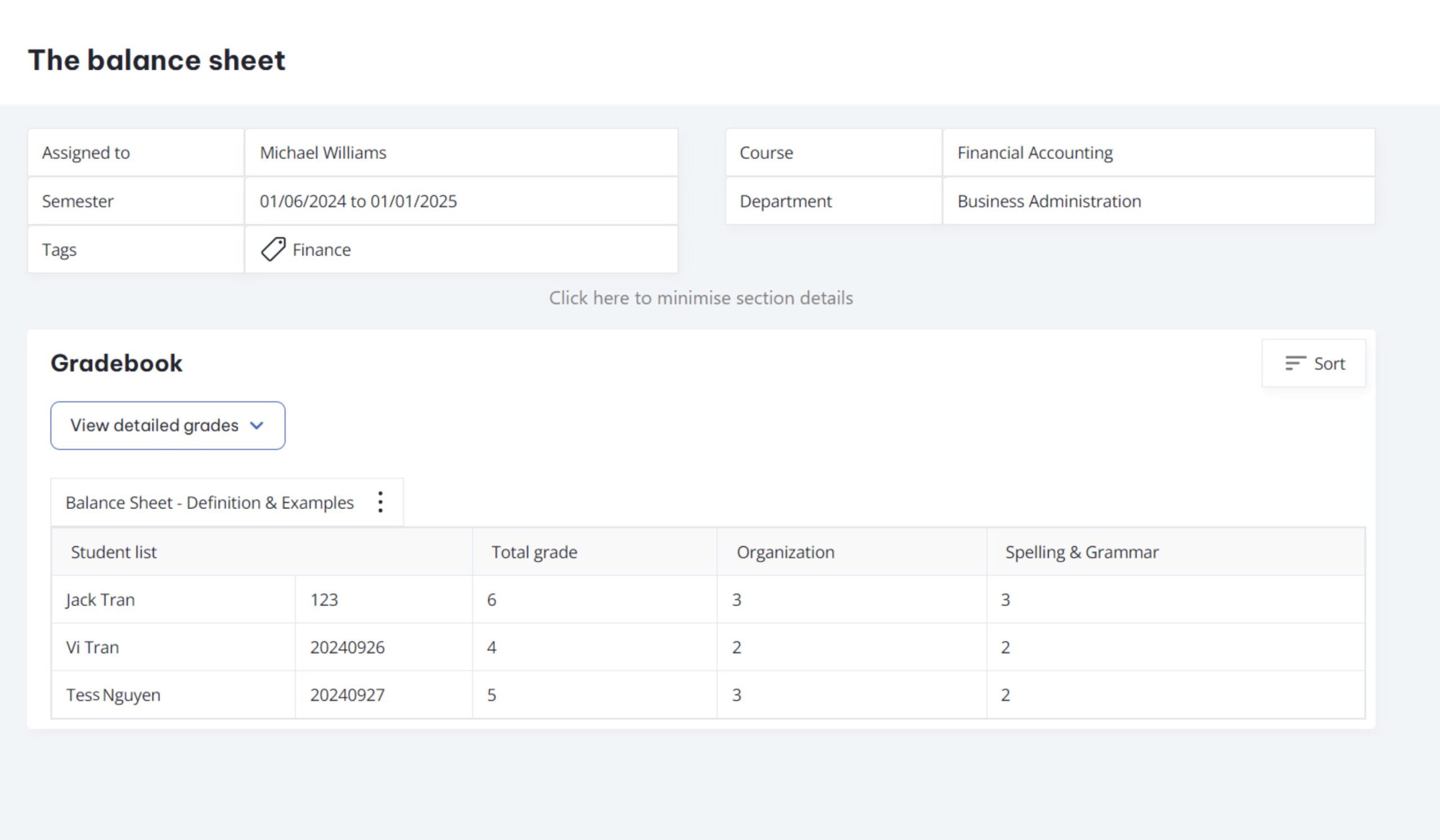
Task: Click the Finance tag icon
Action: pos(273,250)
